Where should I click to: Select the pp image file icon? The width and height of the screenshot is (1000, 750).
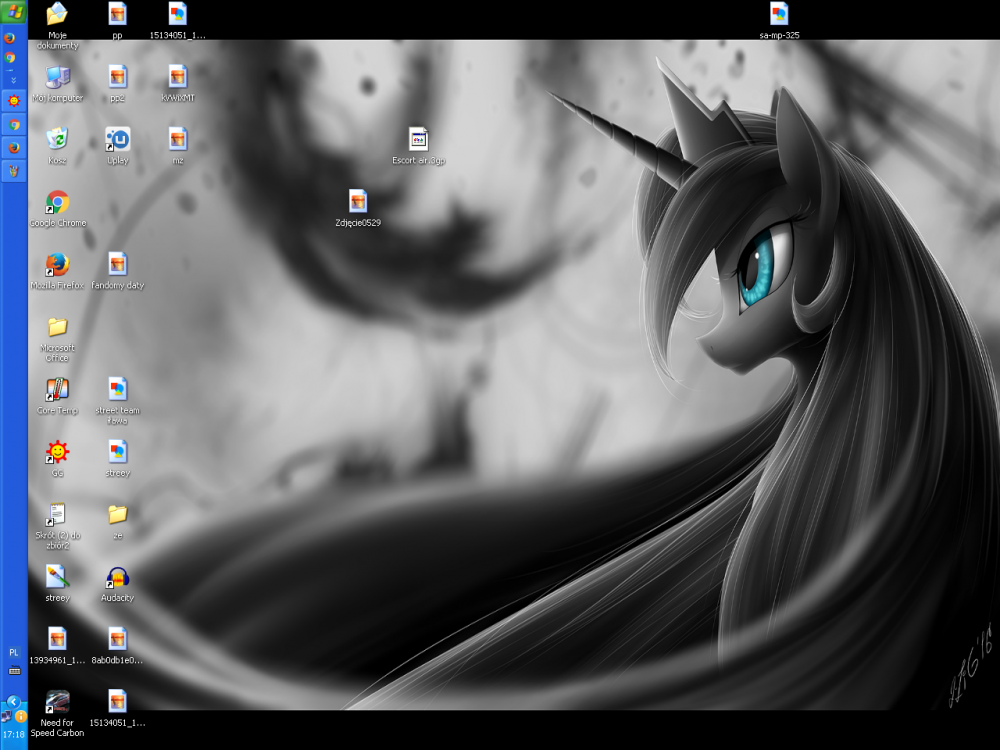117,14
